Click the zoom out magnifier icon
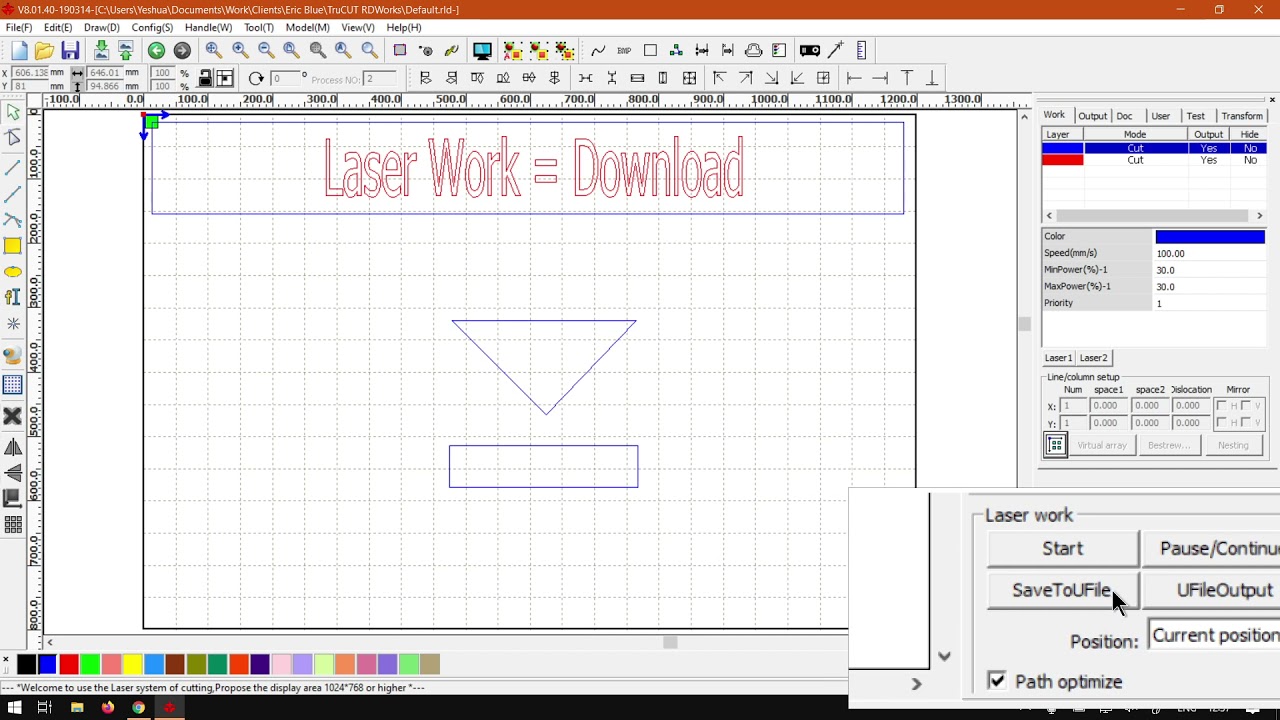 [266, 51]
